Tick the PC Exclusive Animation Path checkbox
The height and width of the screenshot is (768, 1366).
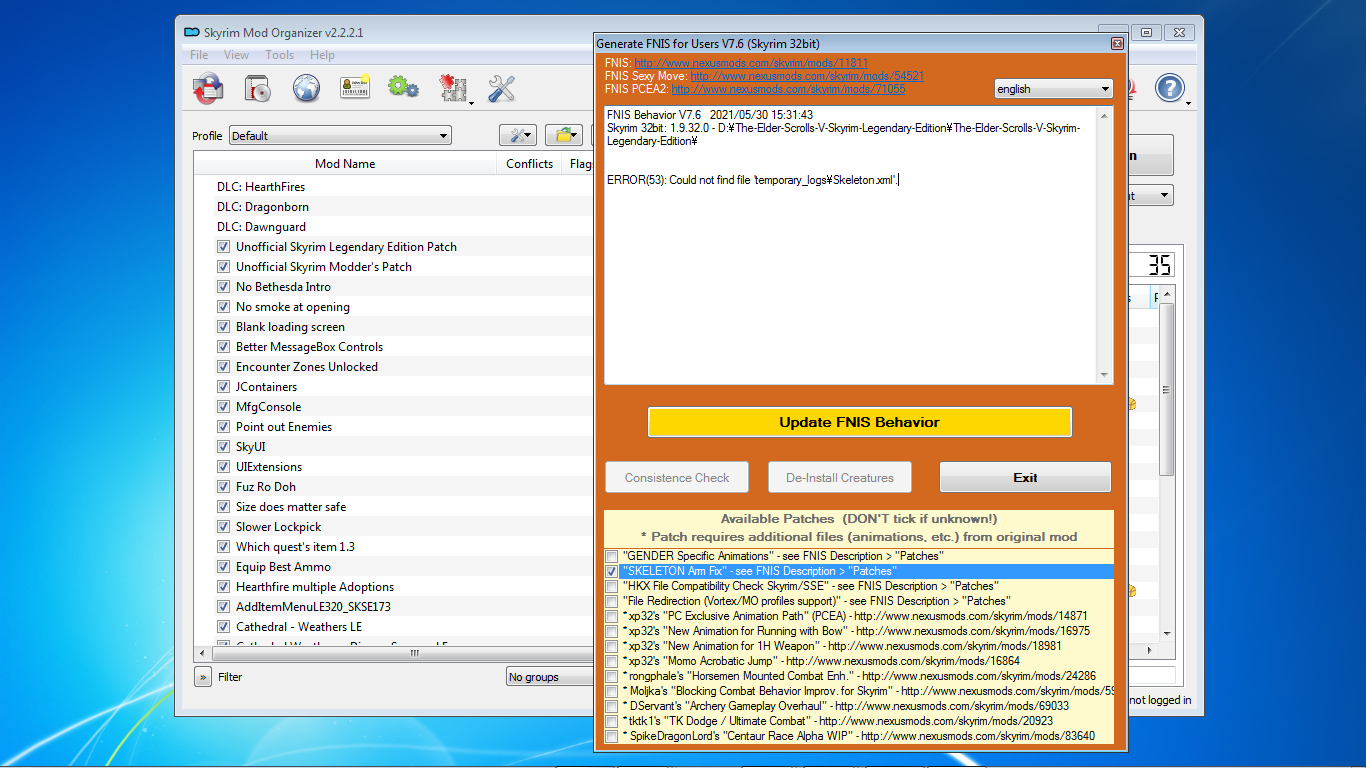(611, 616)
